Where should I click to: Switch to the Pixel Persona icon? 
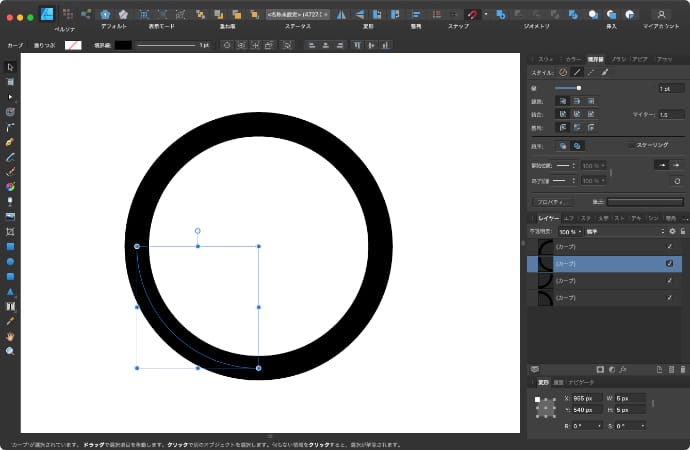pyautogui.click(x=67, y=14)
